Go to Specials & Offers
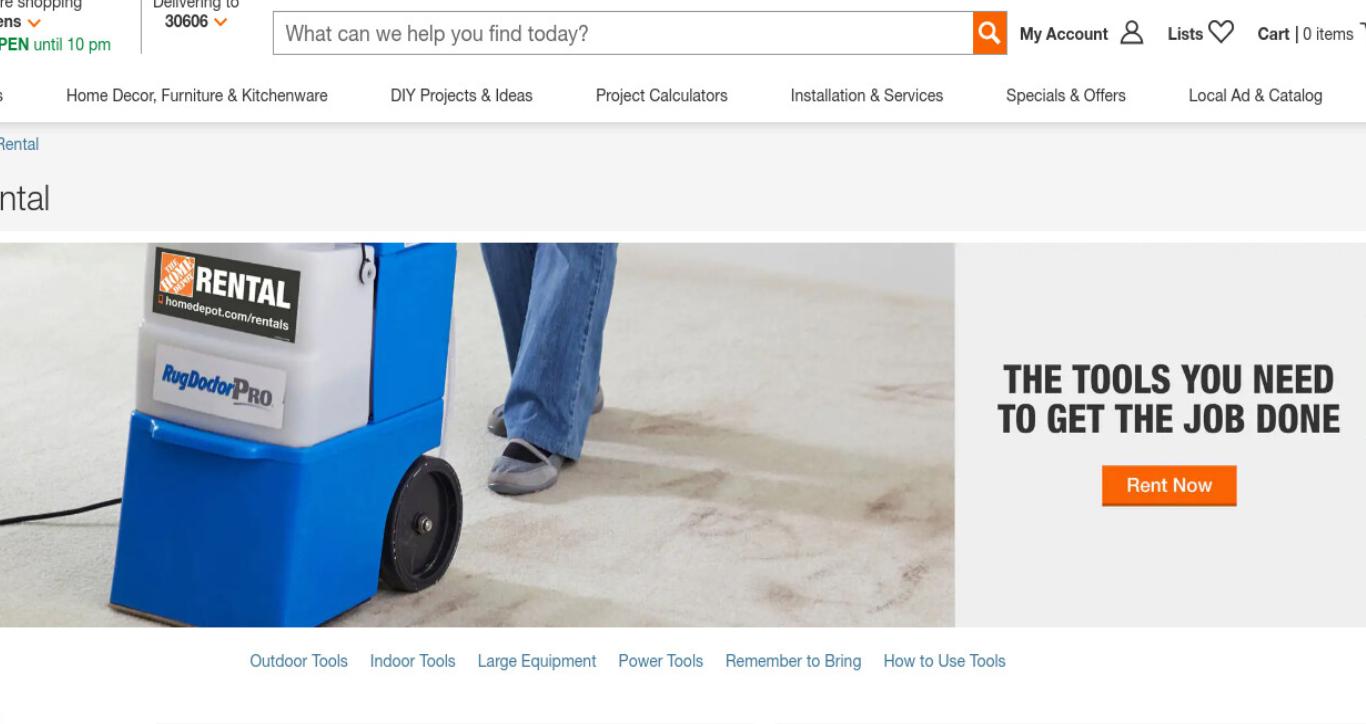Viewport: 1366px width, 724px height. (1066, 96)
